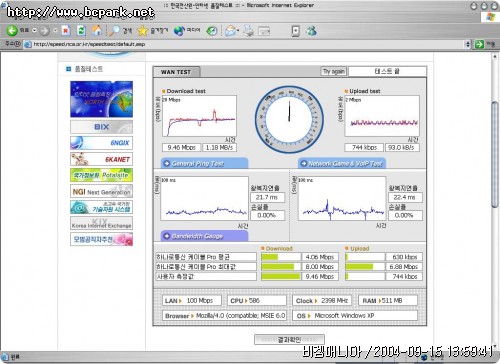The height and width of the screenshot is (364, 500).
Task: Click the Refresh page icon
Action: (81, 31)
